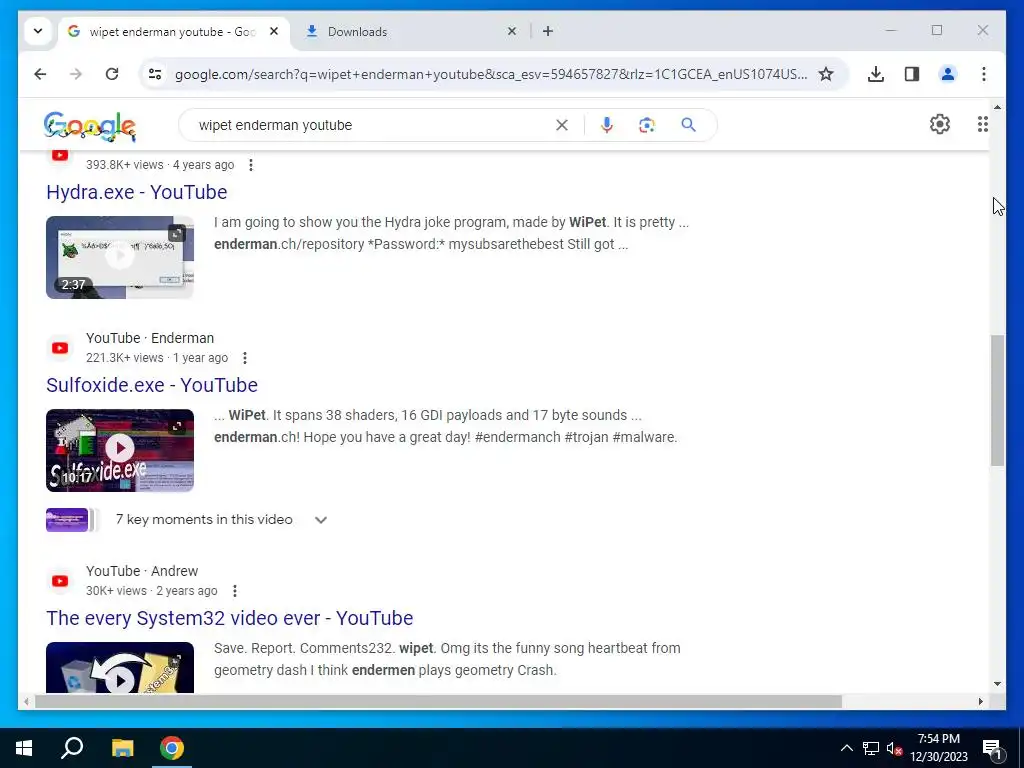Open Windows taskbar search
The height and width of the screenshot is (768, 1024).
[72, 748]
